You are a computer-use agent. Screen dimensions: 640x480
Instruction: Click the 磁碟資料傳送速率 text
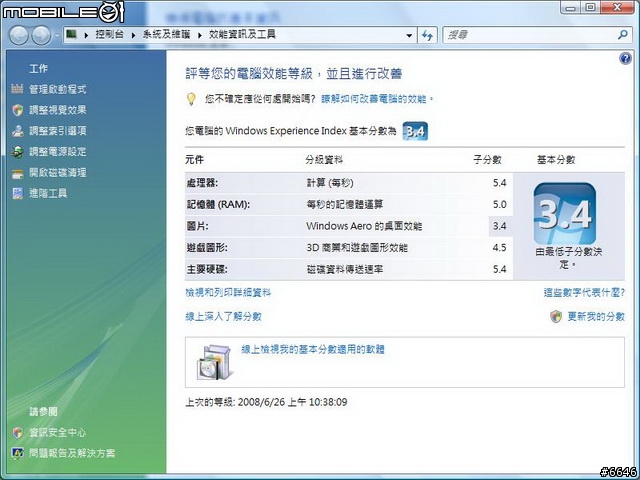pyautogui.click(x=344, y=269)
